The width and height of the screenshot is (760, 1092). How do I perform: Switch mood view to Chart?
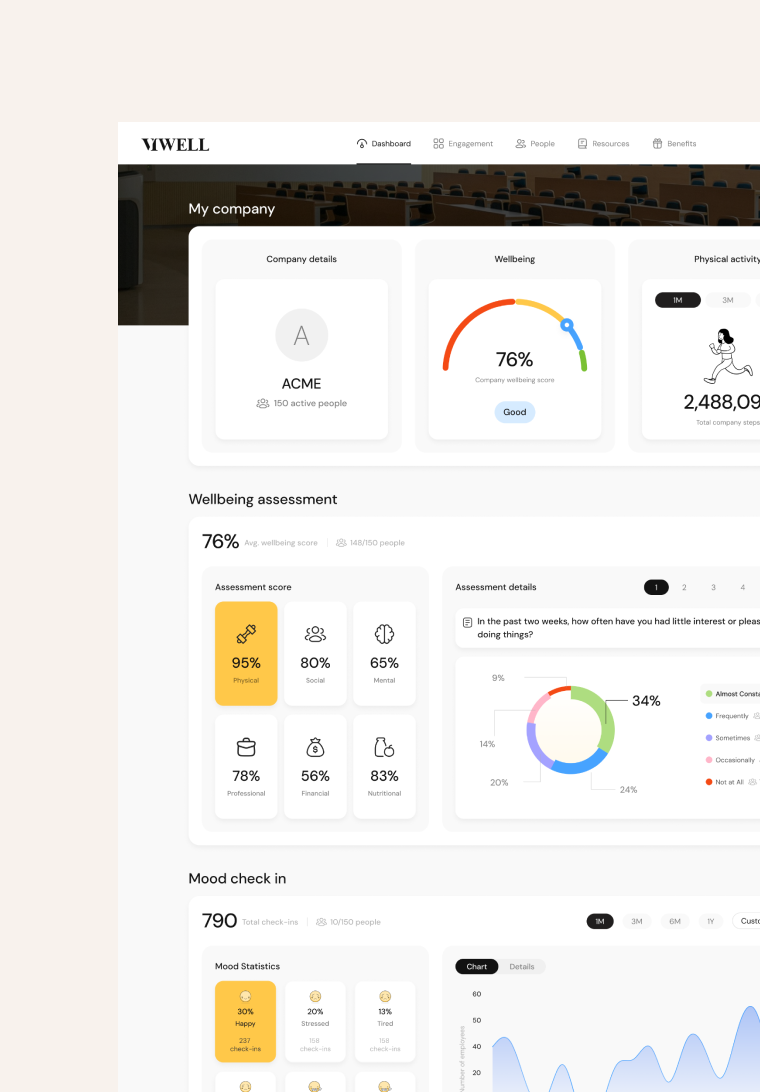477,967
